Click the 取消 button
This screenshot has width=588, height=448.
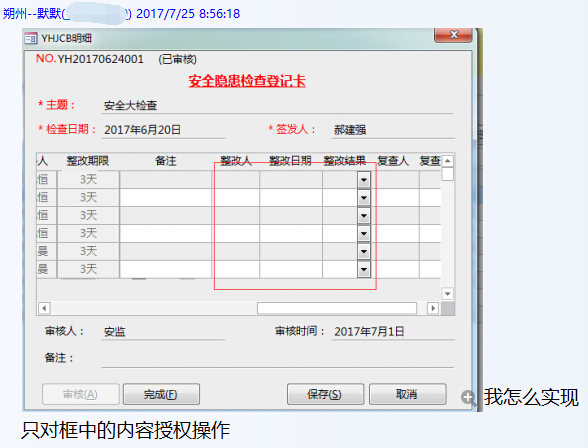408,394
